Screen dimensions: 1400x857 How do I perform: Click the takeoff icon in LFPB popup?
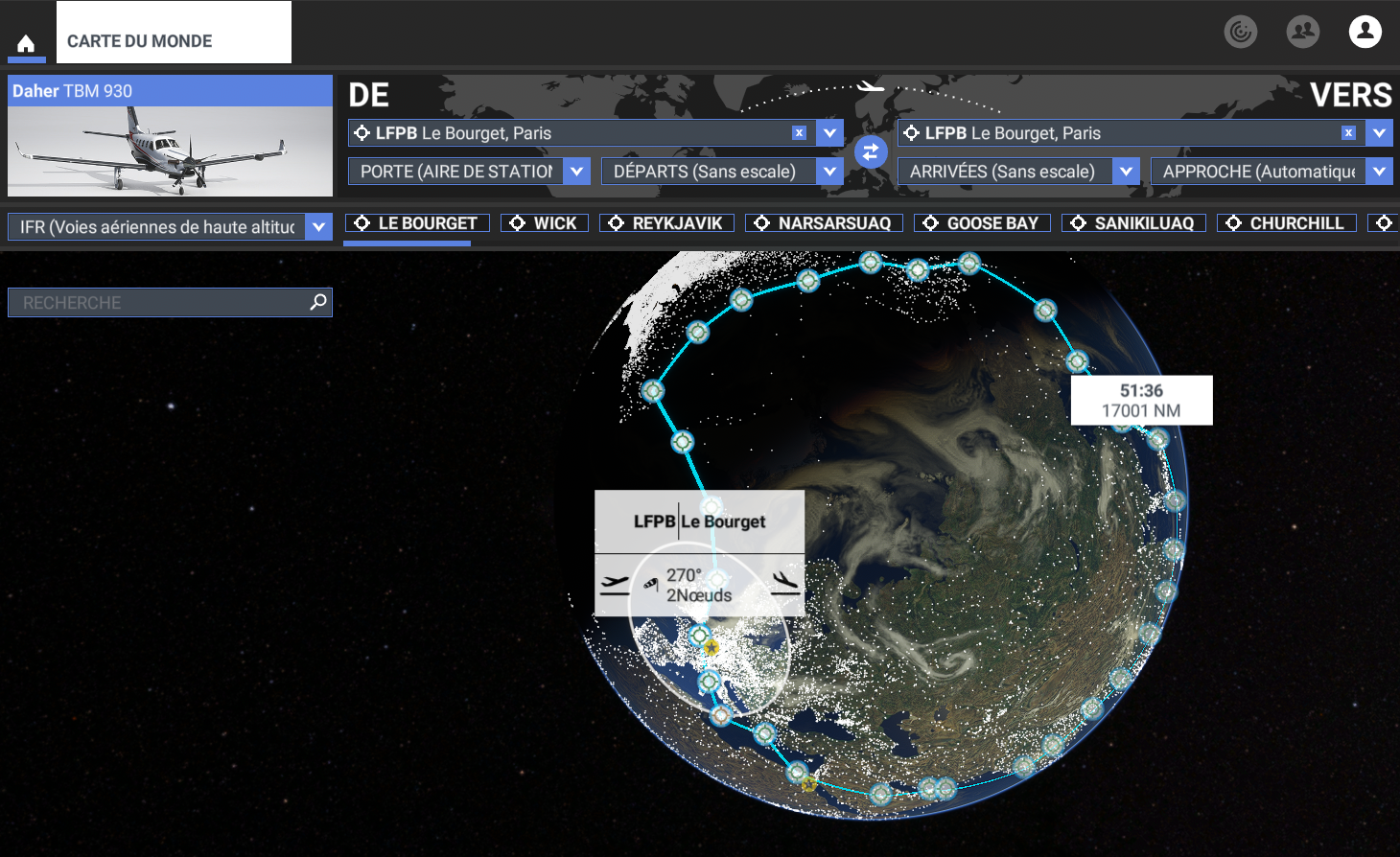pyautogui.click(x=615, y=583)
